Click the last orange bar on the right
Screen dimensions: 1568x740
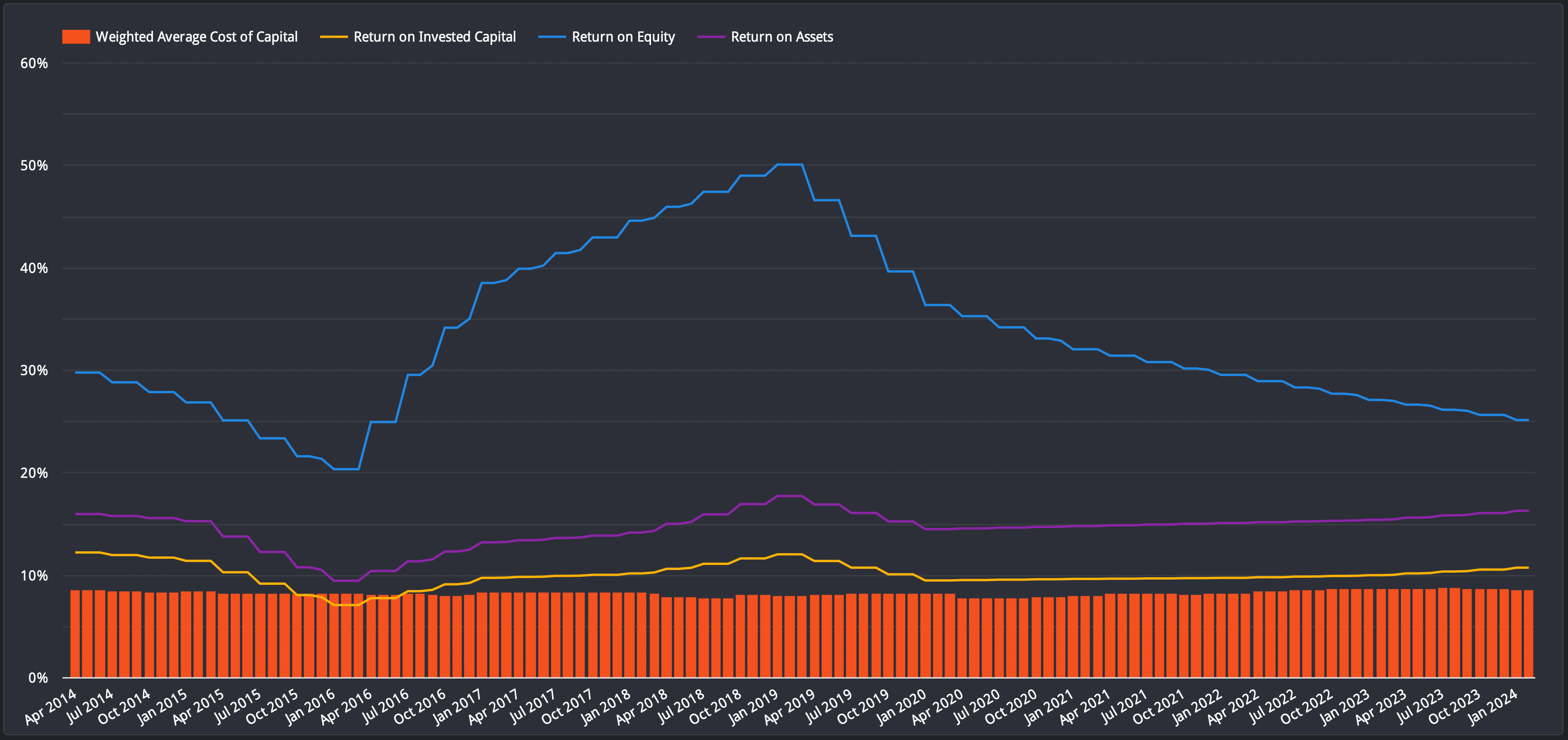tap(1528, 633)
